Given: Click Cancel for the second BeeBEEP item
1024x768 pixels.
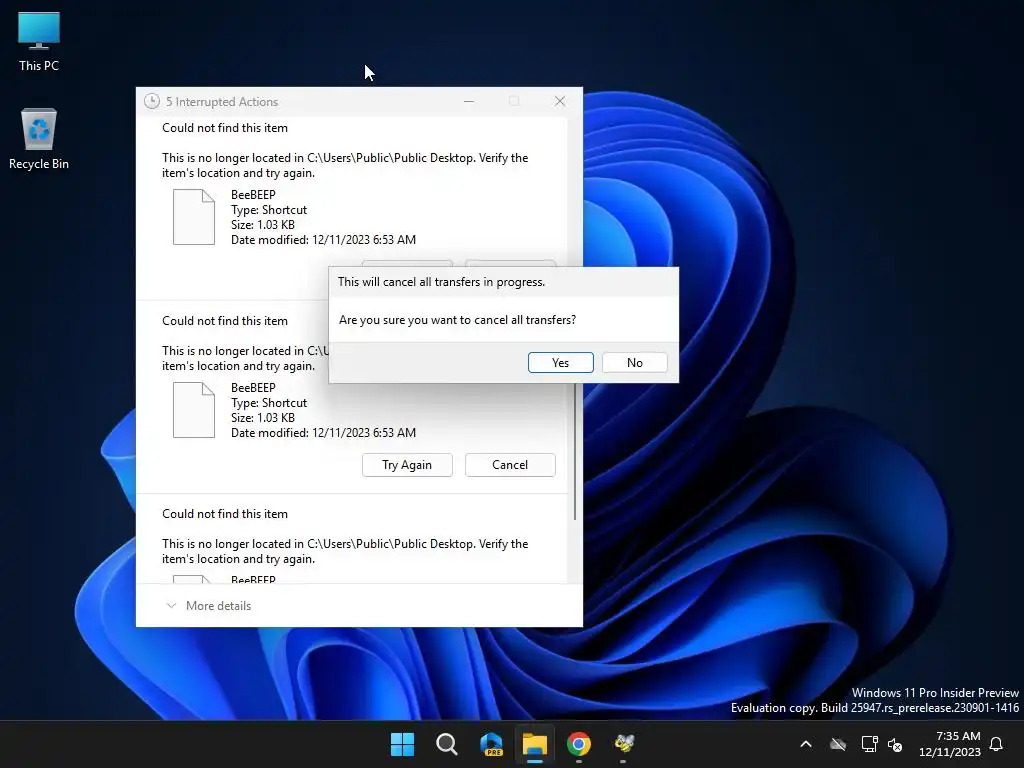Looking at the screenshot, I should tap(510, 465).
